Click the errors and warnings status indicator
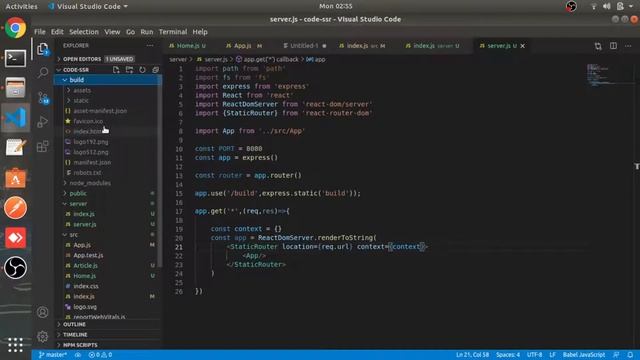 100,355
